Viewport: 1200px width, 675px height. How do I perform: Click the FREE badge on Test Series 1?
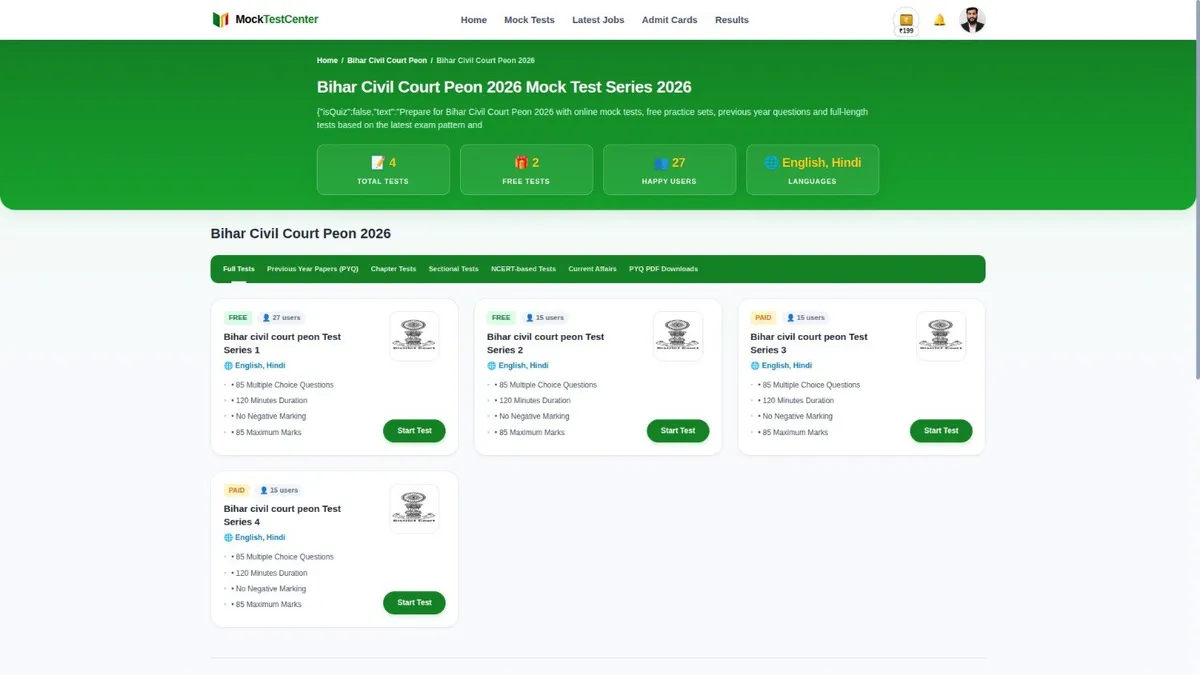(238, 318)
